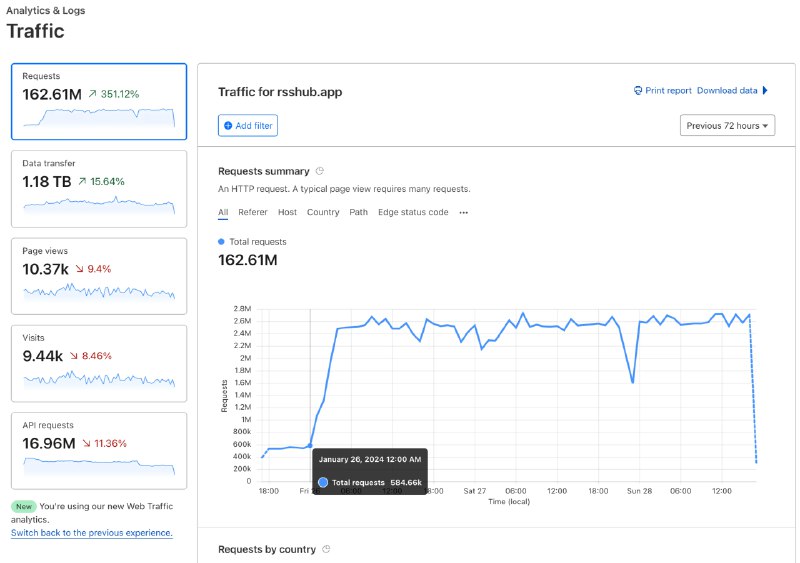Click the upward trend arrow on Requests card
Image resolution: width=800 pixels, height=563 pixels.
(x=92, y=94)
